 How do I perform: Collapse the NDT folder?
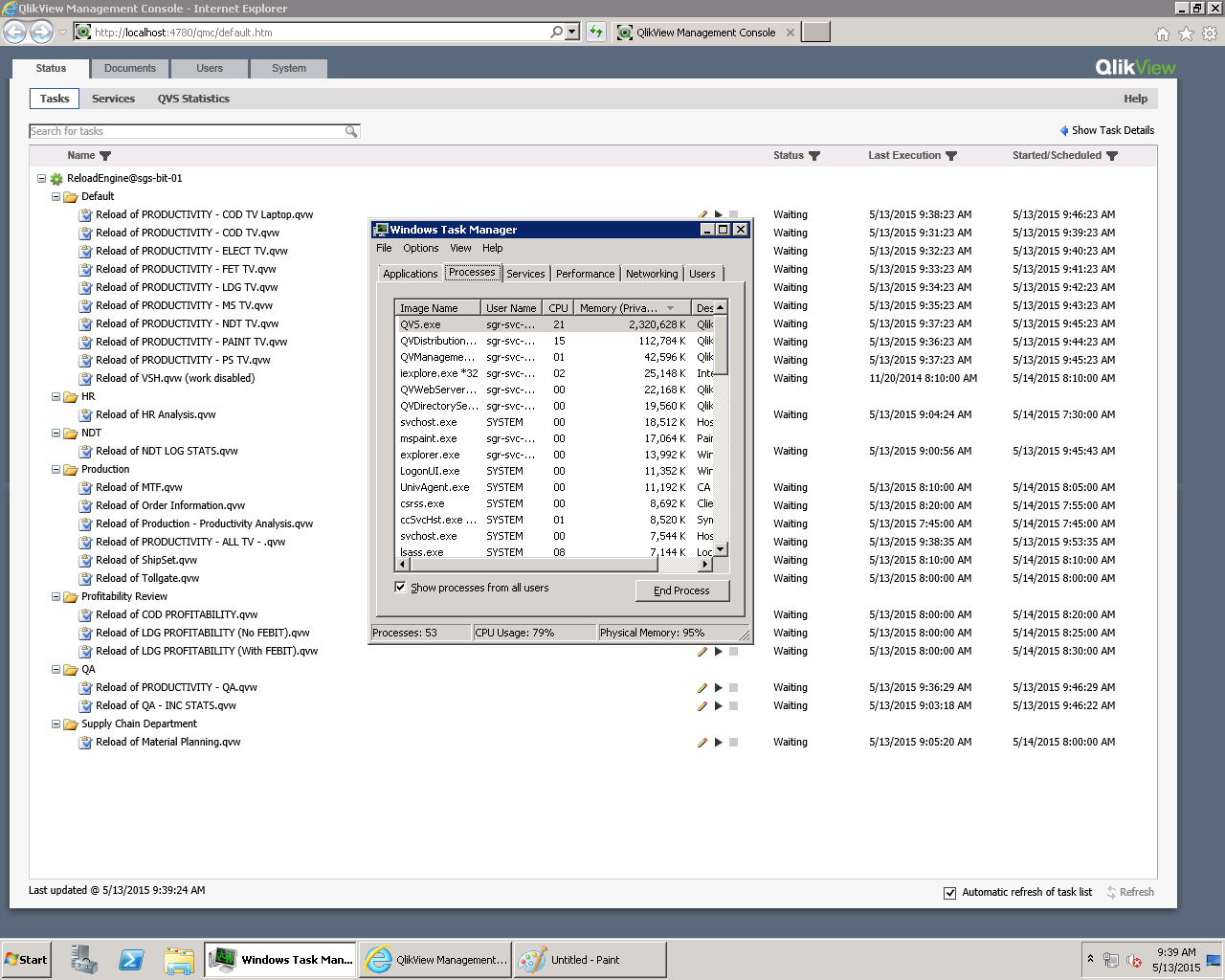point(56,433)
